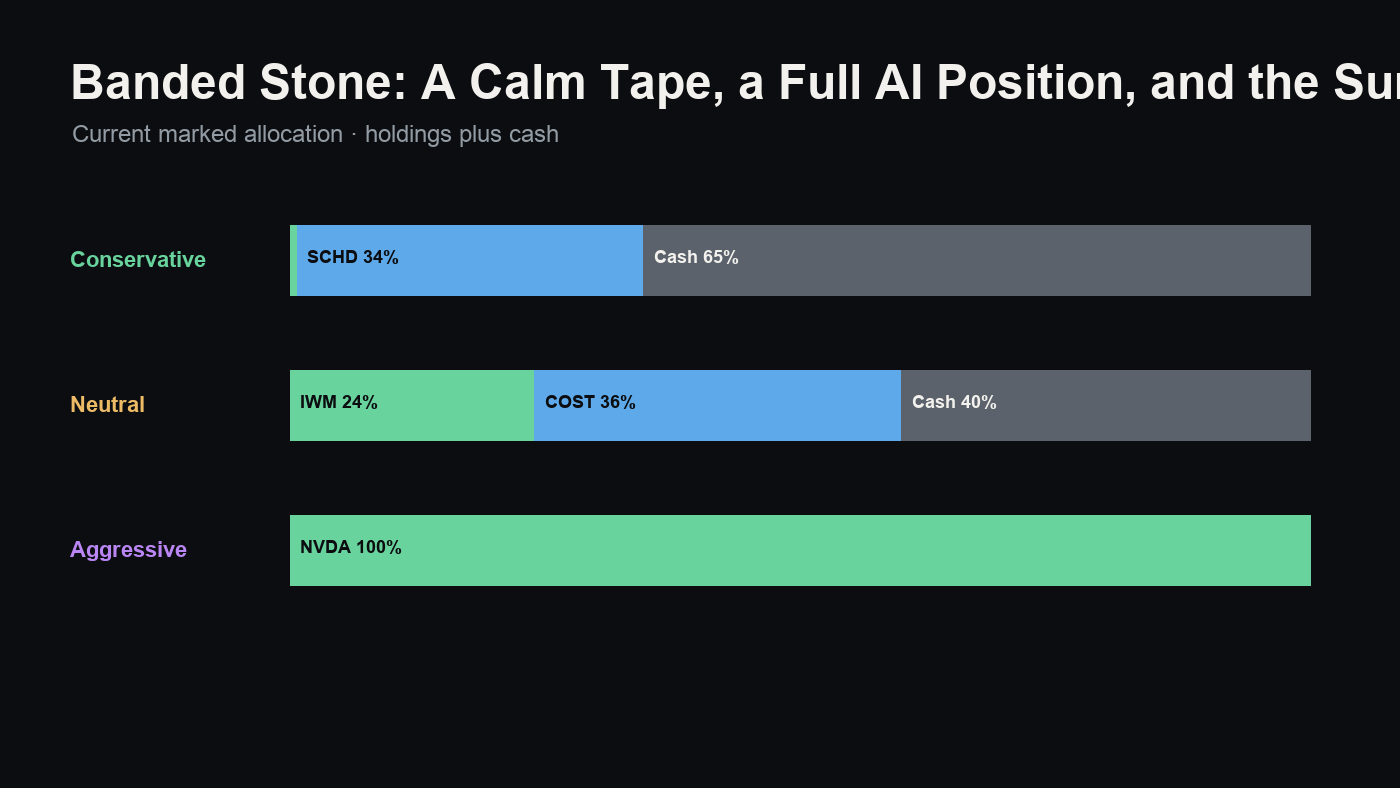Click the thin green sliver in Conservative bar
Viewport: 1400px width, 788px height.
[293, 260]
